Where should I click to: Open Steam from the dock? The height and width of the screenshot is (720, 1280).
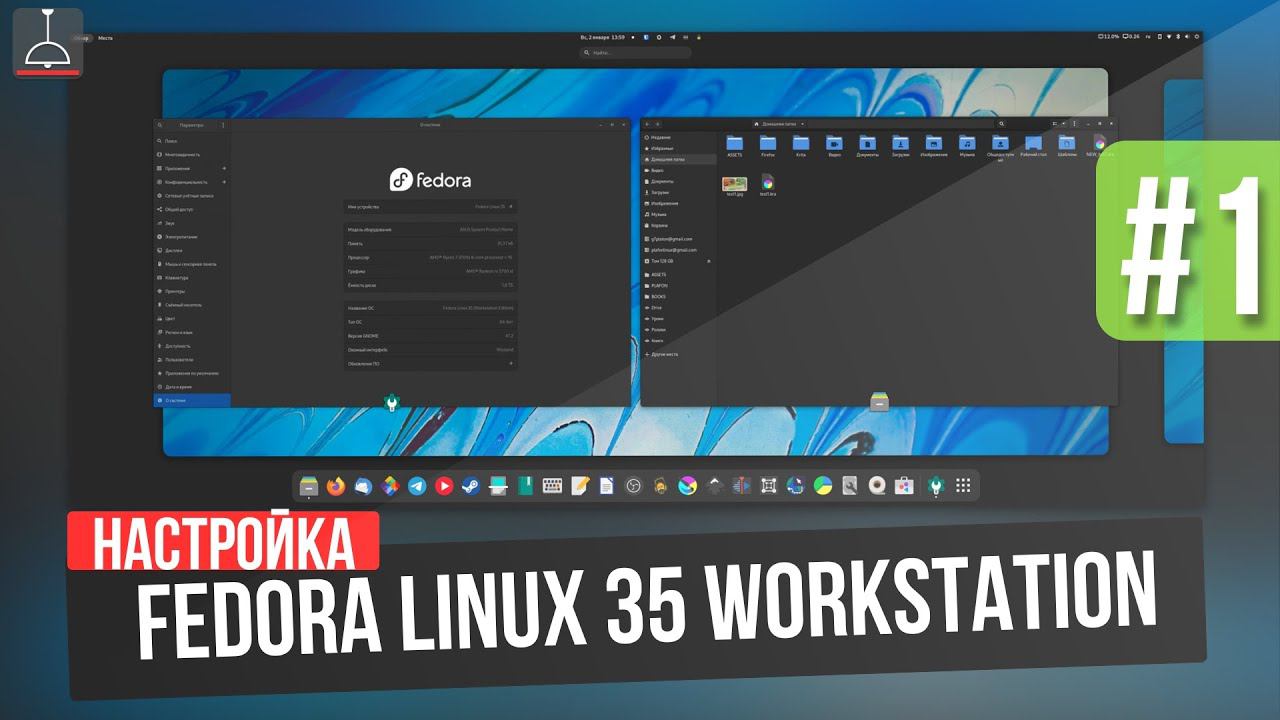pyautogui.click(x=471, y=486)
